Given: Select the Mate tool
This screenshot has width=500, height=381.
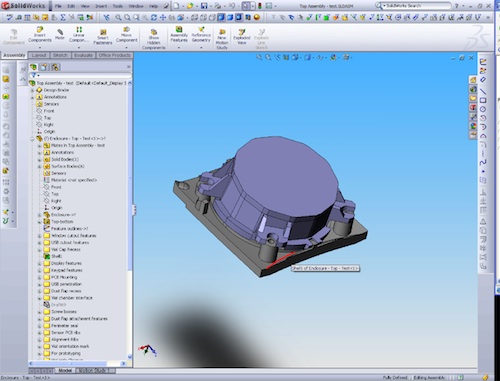Looking at the screenshot, I should (x=60, y=34).
